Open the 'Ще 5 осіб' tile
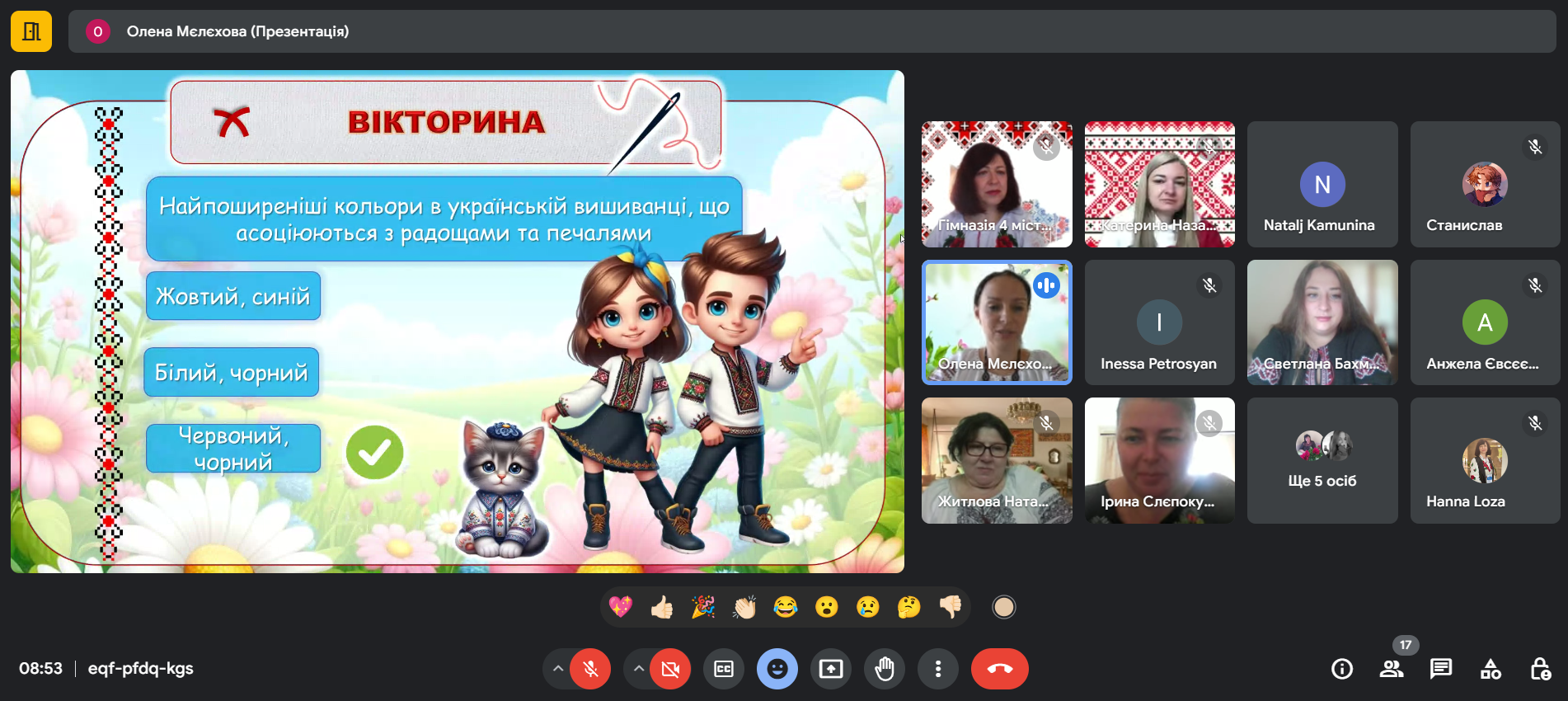The height and width of the screenshot is (701, 1568). [1322, 460]
